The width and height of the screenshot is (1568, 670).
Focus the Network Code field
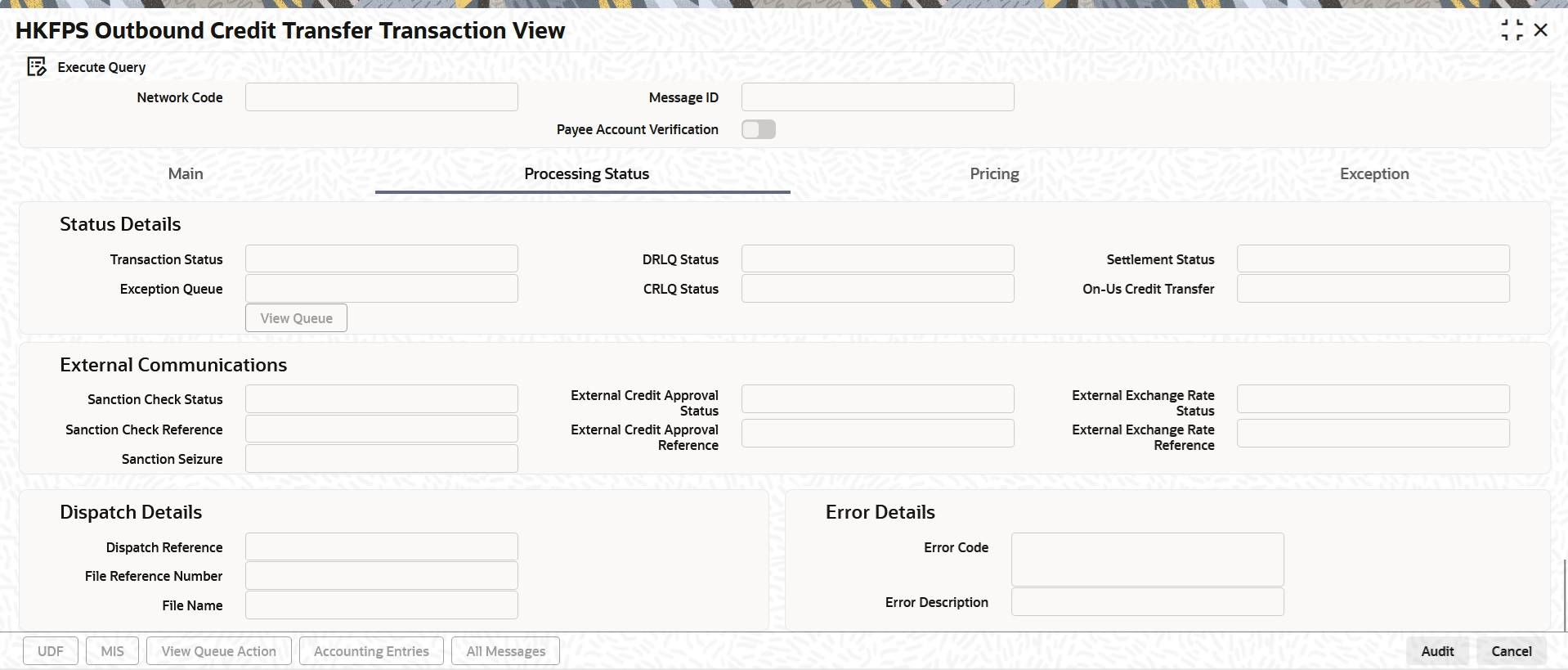[381, 97]
